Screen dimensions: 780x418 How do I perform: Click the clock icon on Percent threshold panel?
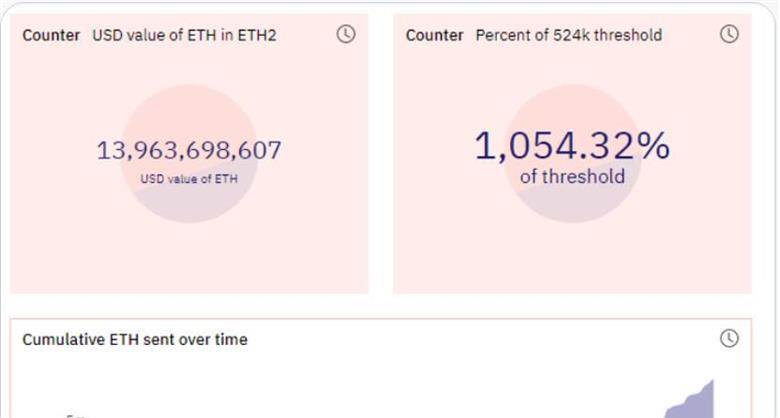(x=729, y=34)
